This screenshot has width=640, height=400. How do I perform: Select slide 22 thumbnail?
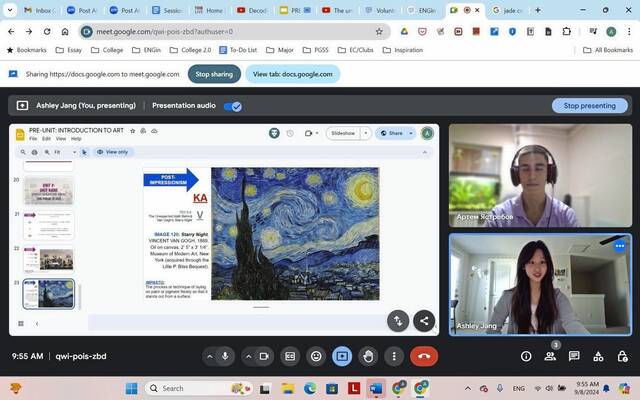pyautogui.click(x=49, y=260)
